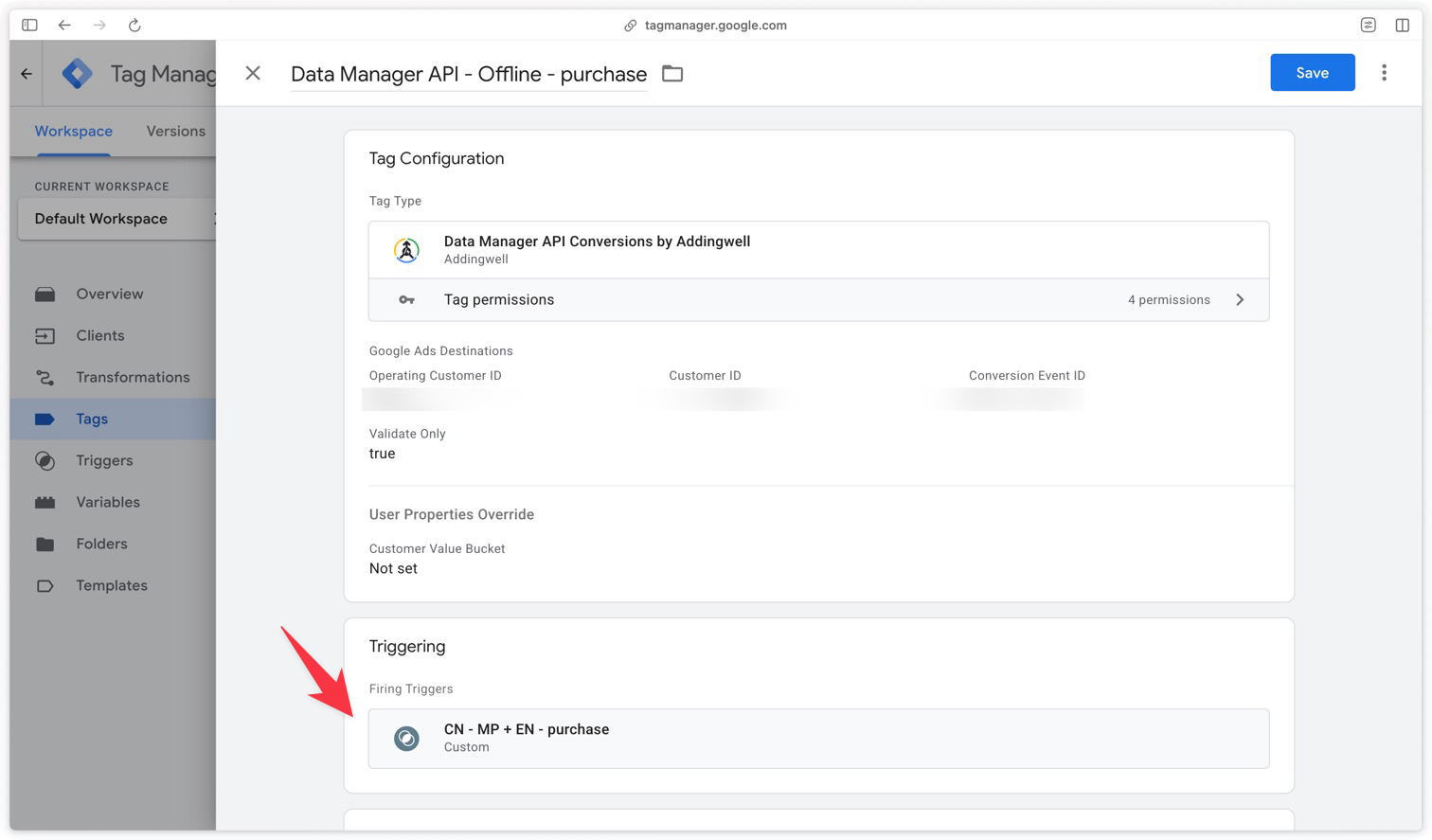
Task: Click the Addingwell tag type icon
Action: pos(406,250)
